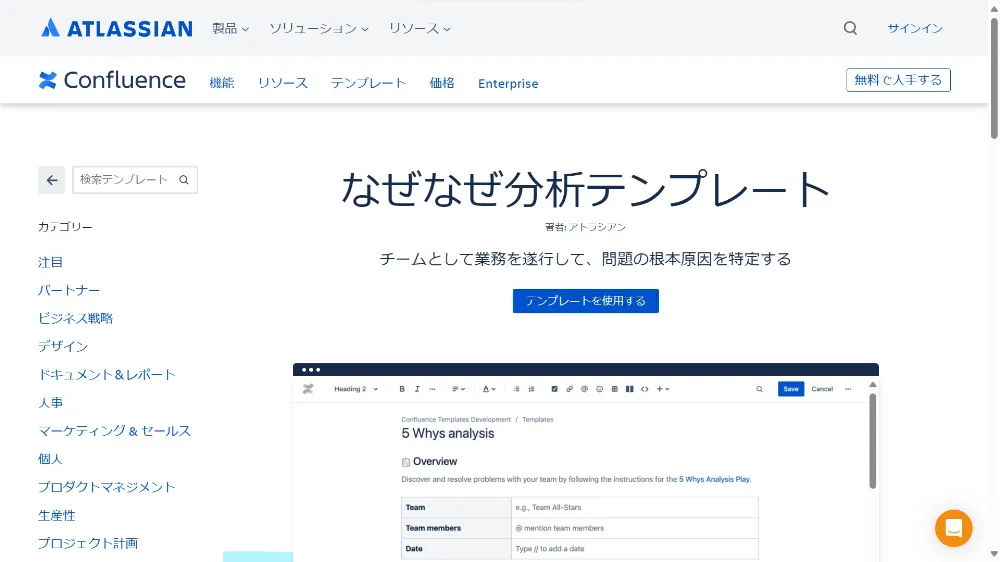Go back with the left arrow button
Viewport: 1000px width, 562px height.
point(52,180)
